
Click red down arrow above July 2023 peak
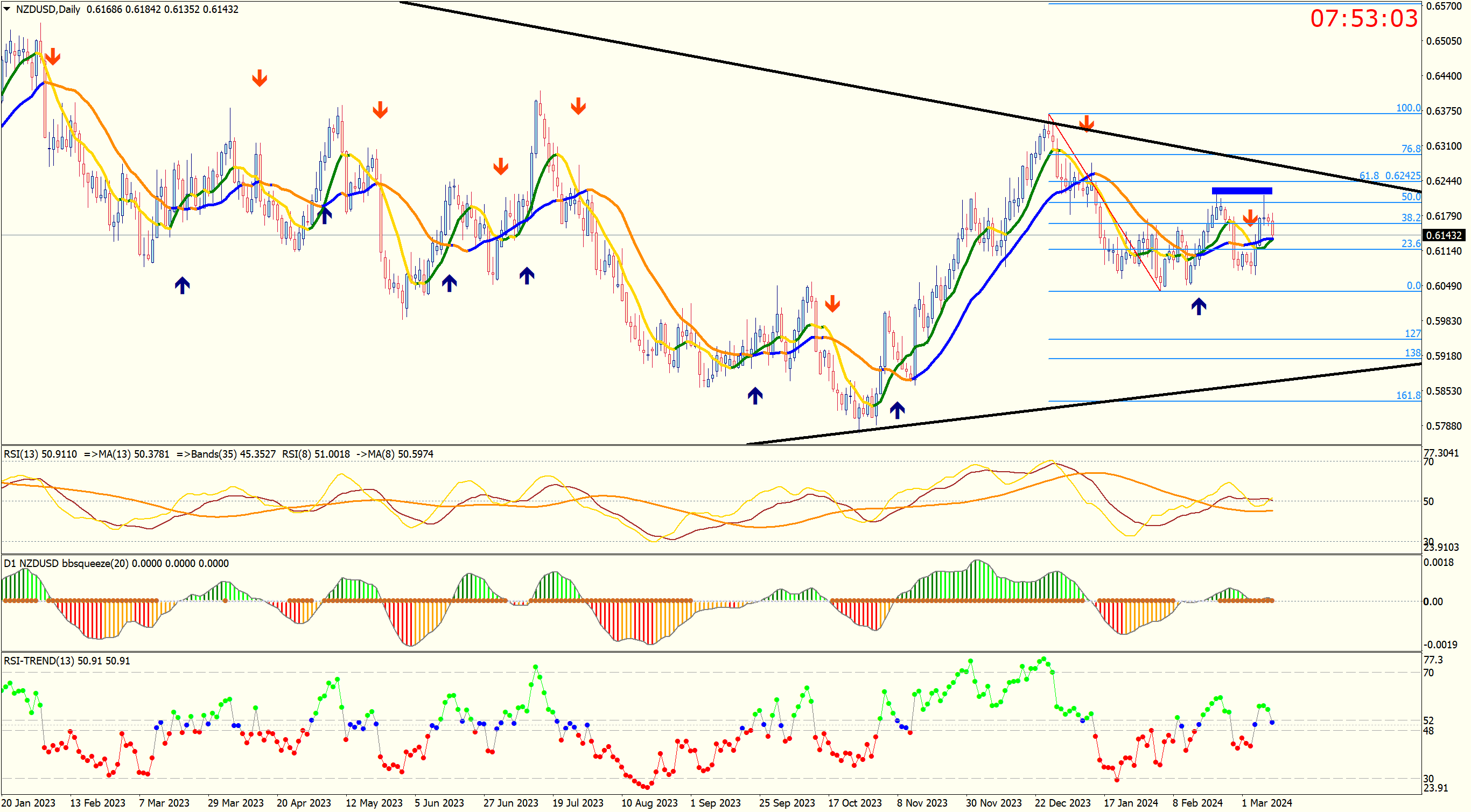click(x=578, y=106)
